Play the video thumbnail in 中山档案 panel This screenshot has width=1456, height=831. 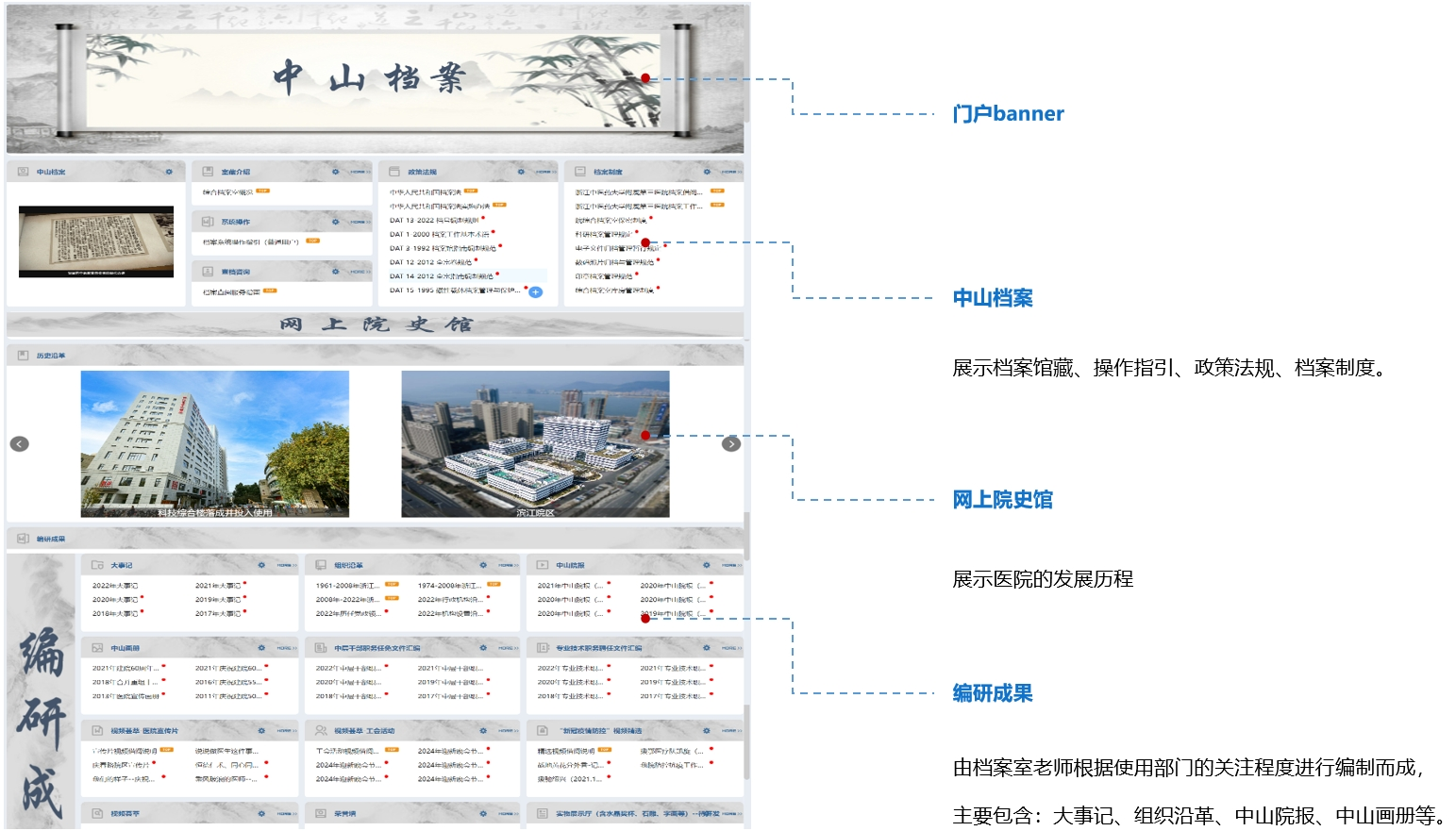[96, 241]
